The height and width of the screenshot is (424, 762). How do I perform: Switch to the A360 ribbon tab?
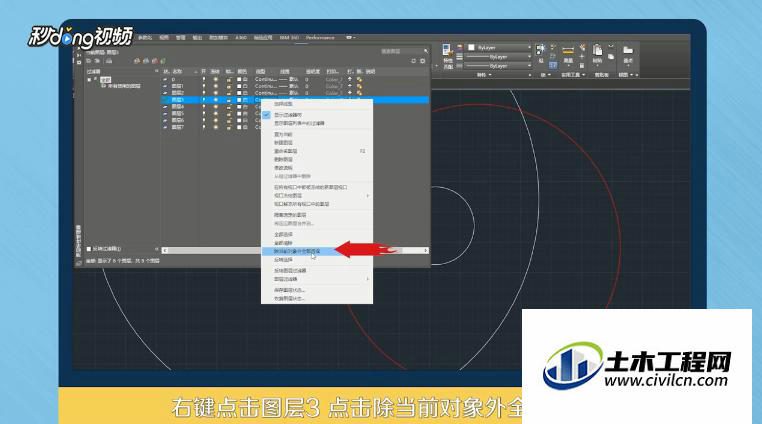(241, 37)
